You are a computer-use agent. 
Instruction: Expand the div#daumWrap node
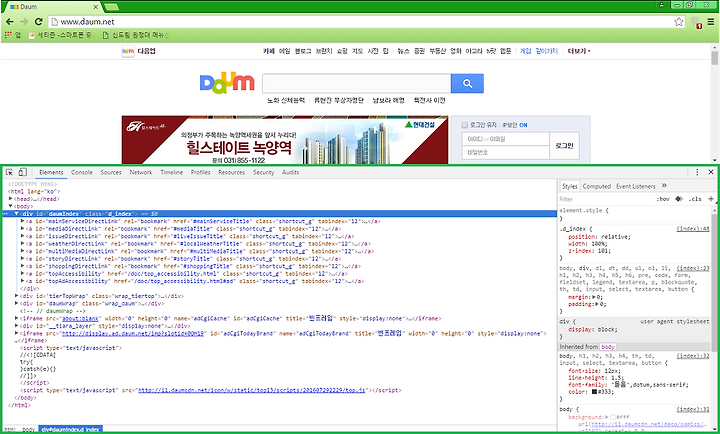(x=17, y=304)
